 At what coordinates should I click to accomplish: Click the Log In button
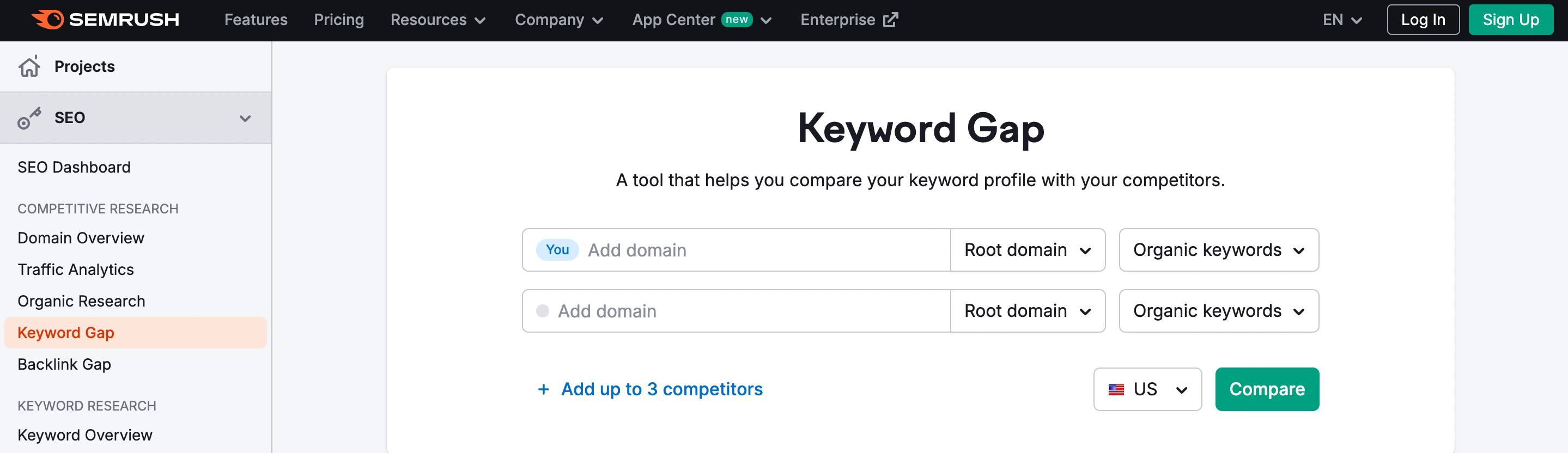click(x=1423, y=20)
